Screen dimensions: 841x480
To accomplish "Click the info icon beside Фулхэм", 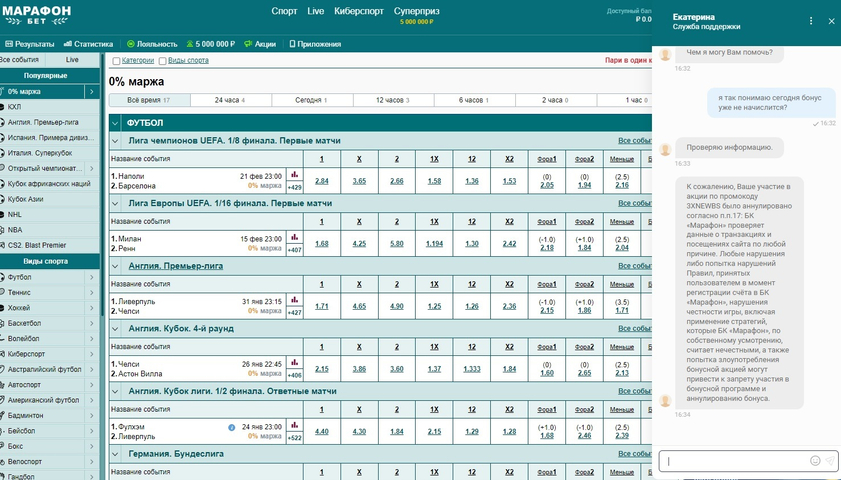I will coord(232,427).
